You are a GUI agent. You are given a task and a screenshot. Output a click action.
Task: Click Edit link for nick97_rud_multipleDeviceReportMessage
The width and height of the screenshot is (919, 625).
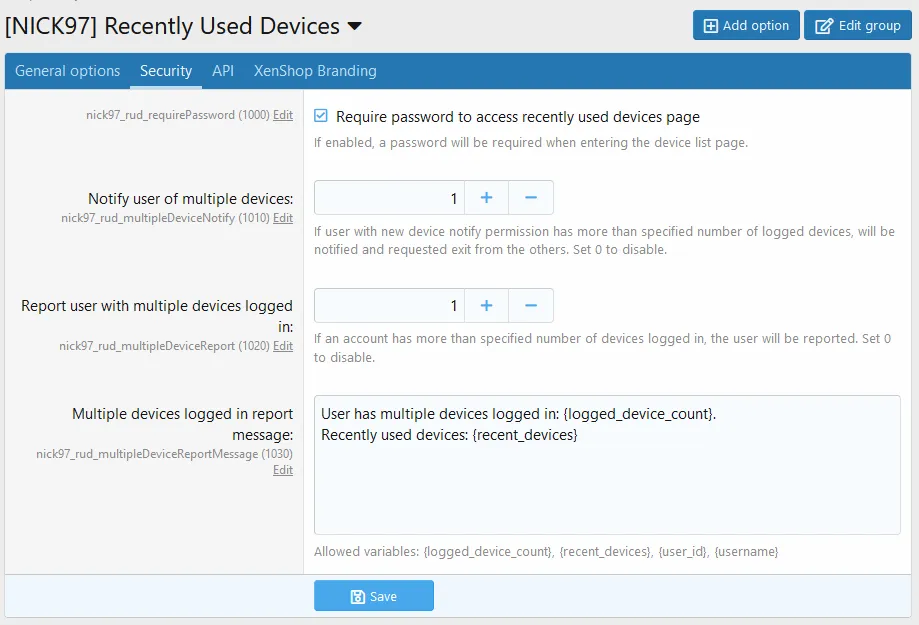[x=283, y=470]
